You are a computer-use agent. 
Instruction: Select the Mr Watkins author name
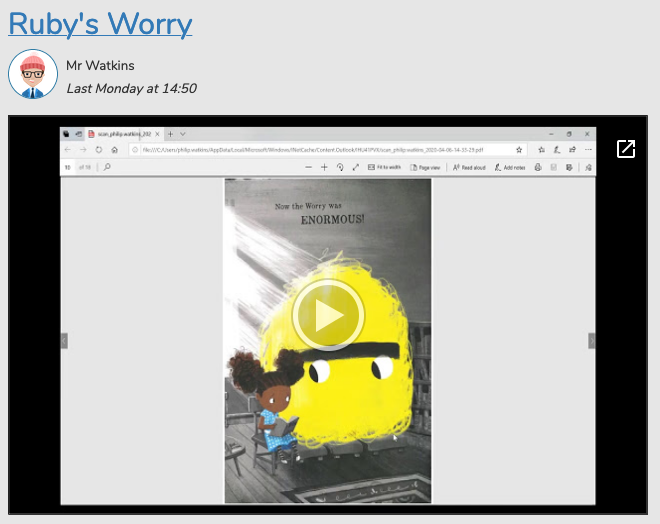coord(100,65)
